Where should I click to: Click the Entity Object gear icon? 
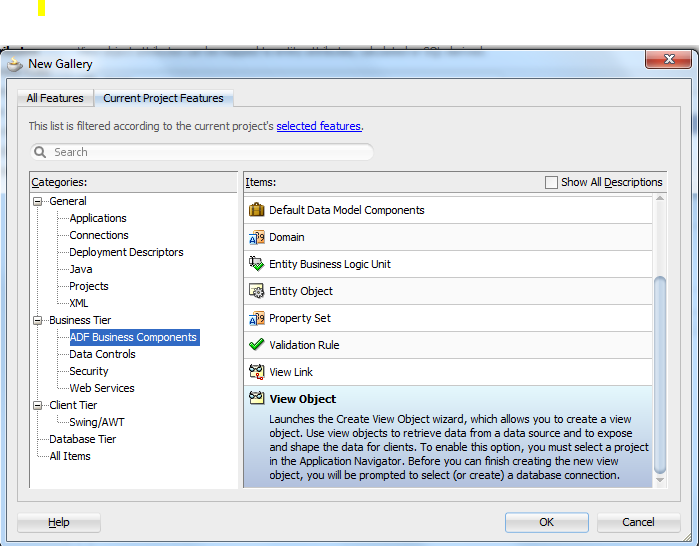(256, 291)
